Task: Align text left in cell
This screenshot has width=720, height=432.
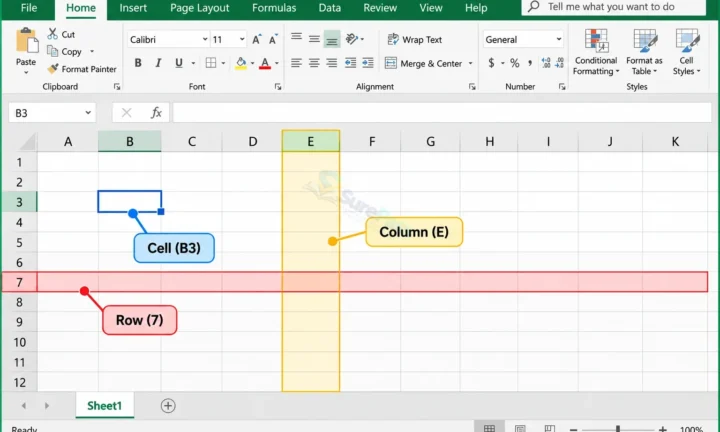Action: click(x=296, y=63)
